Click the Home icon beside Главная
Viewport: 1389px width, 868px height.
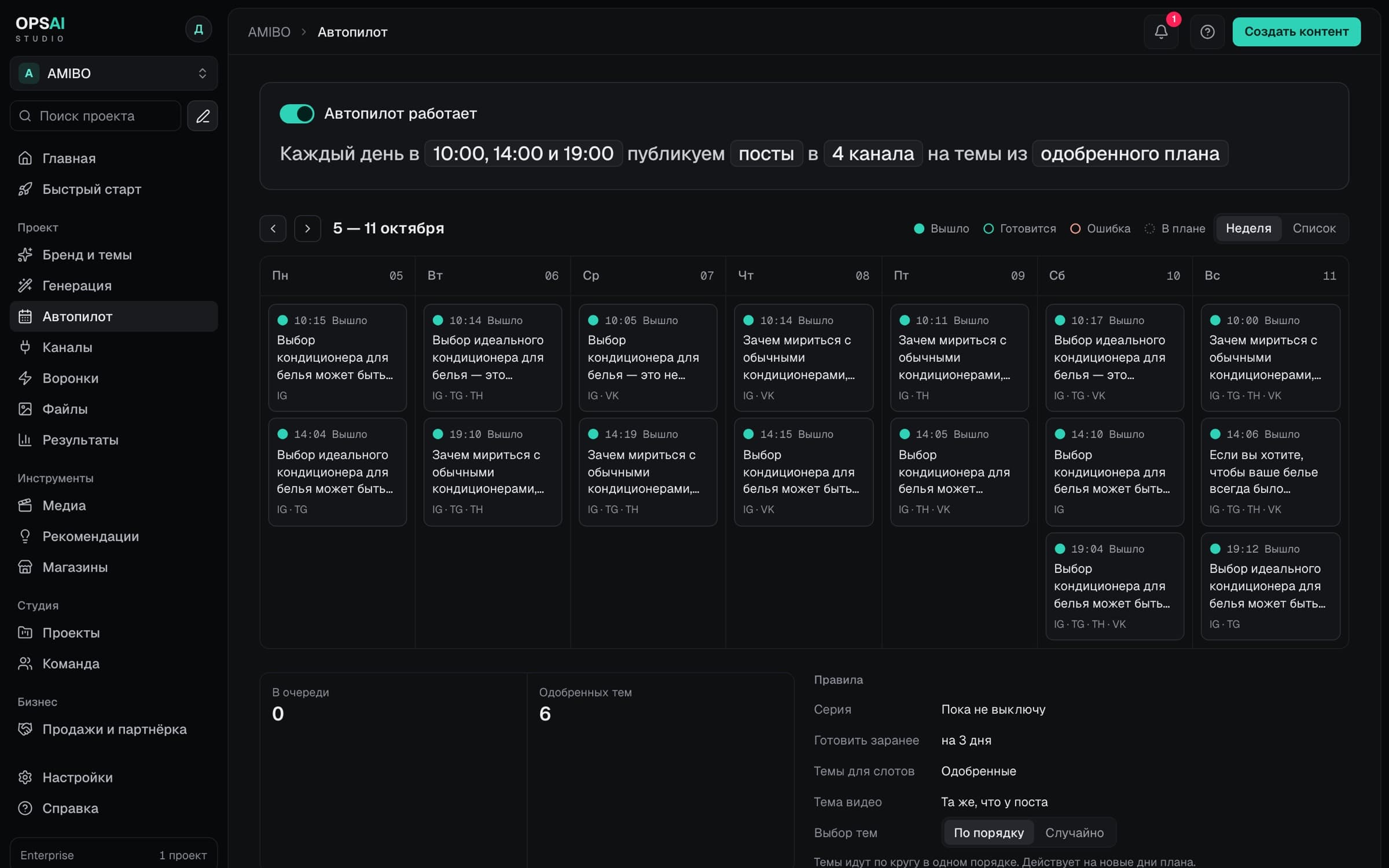coord(25,158)
